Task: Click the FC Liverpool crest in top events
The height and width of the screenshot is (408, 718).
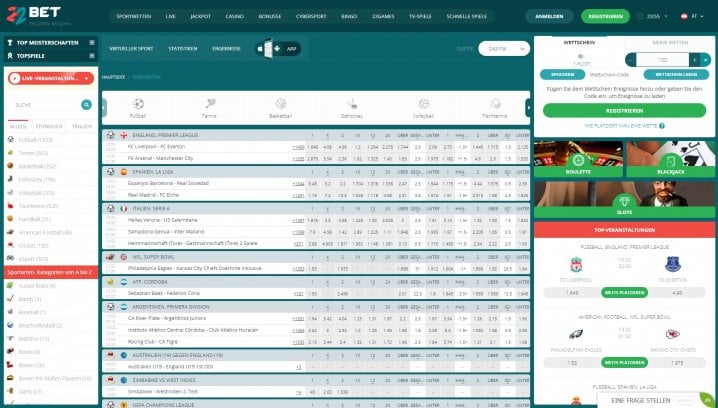Action: 576,265
